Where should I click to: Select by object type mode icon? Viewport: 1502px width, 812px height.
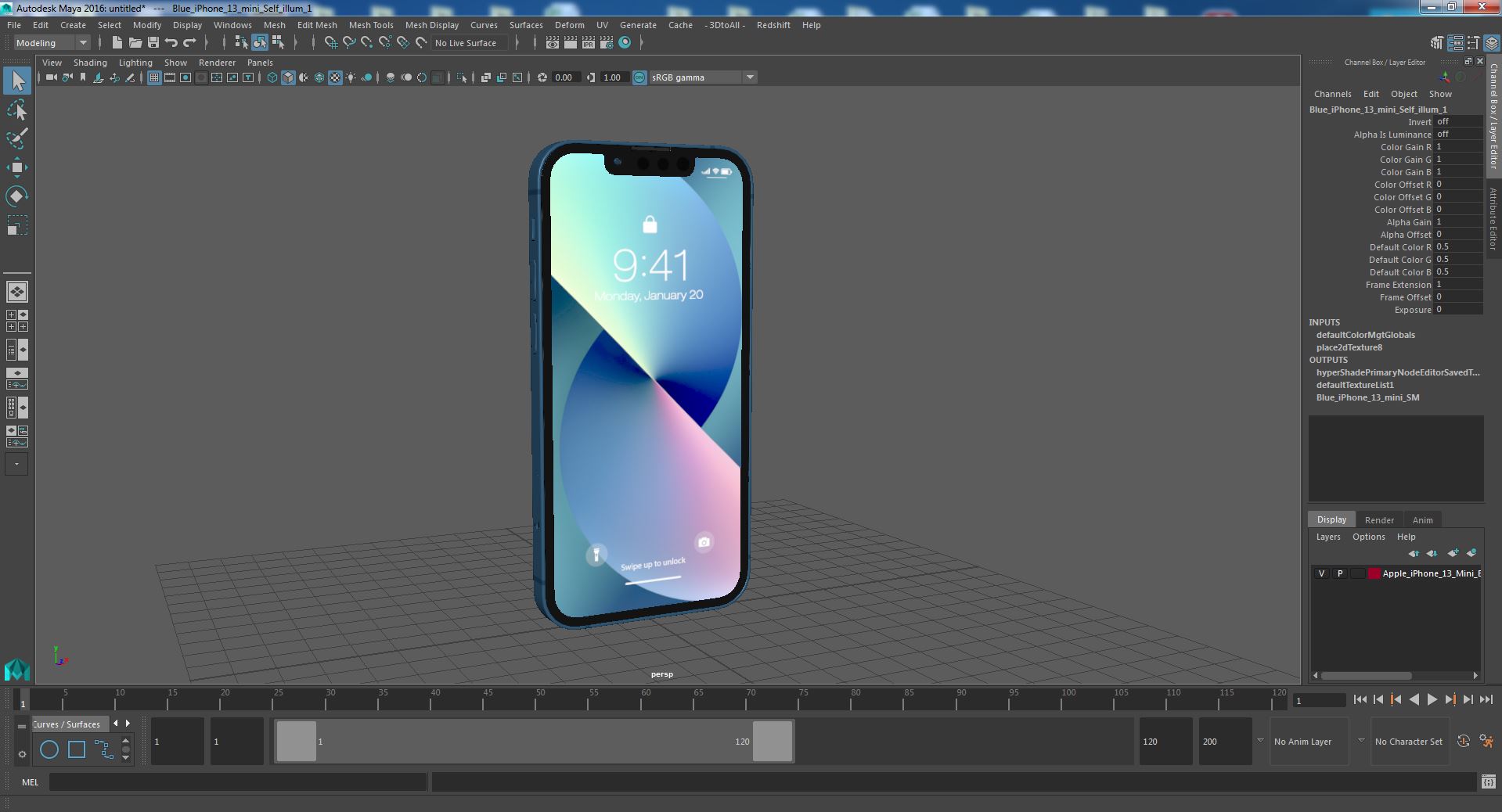tap(259, 43)
